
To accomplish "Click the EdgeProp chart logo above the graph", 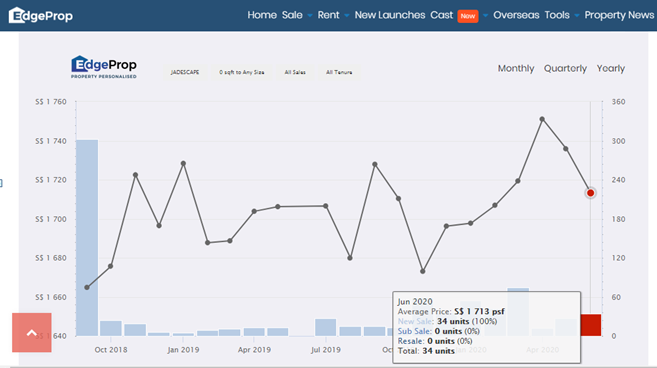I will click(103, 67).
